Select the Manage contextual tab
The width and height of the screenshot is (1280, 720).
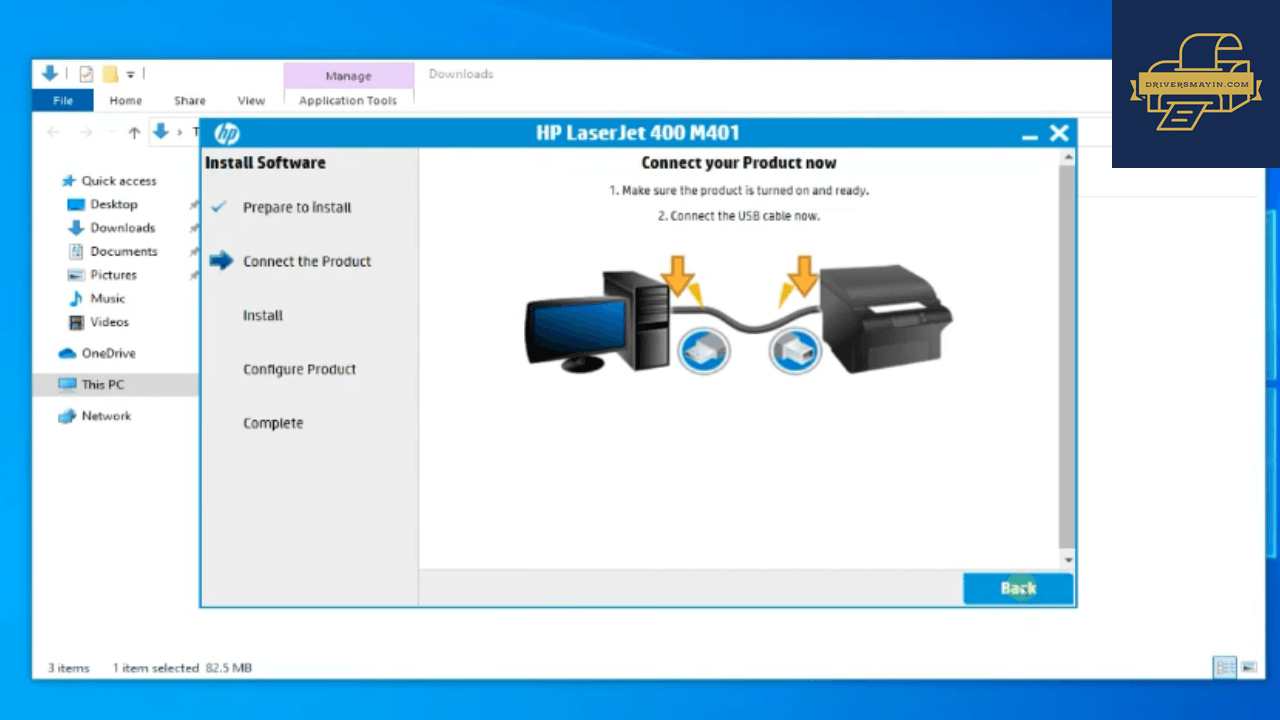pyautogui.click(x=348, y=76)
